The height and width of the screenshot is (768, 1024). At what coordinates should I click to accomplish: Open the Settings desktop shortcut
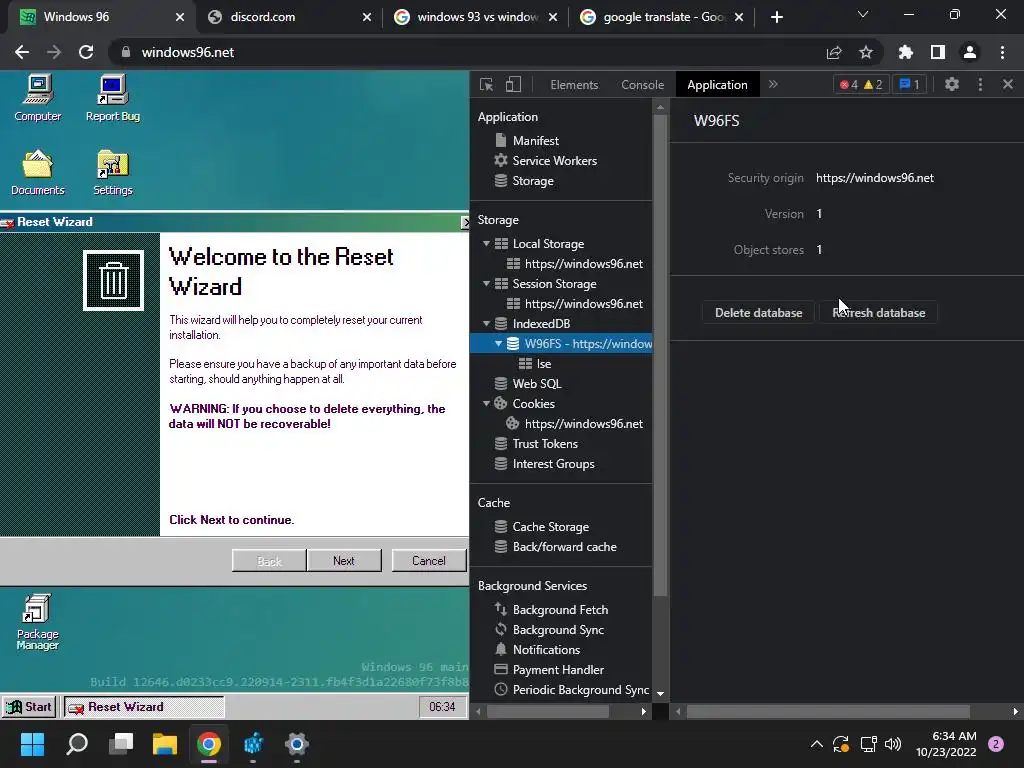pos(112,172)
